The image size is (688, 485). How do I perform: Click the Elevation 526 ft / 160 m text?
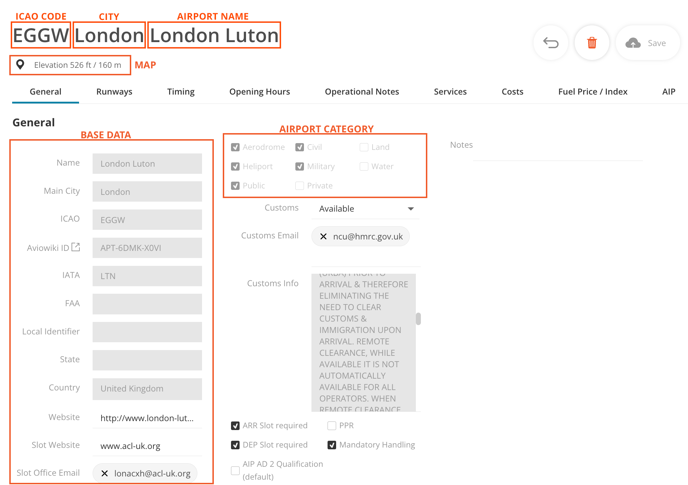tap(78, 65)
